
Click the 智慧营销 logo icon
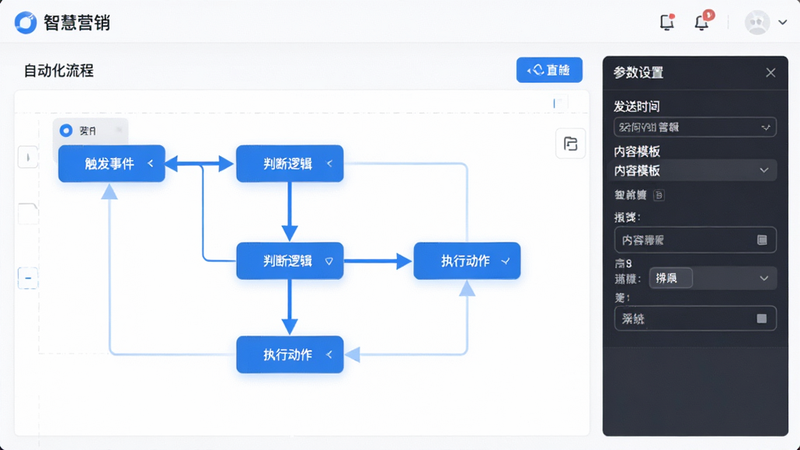pyautogui.click(x=26, y=22)
